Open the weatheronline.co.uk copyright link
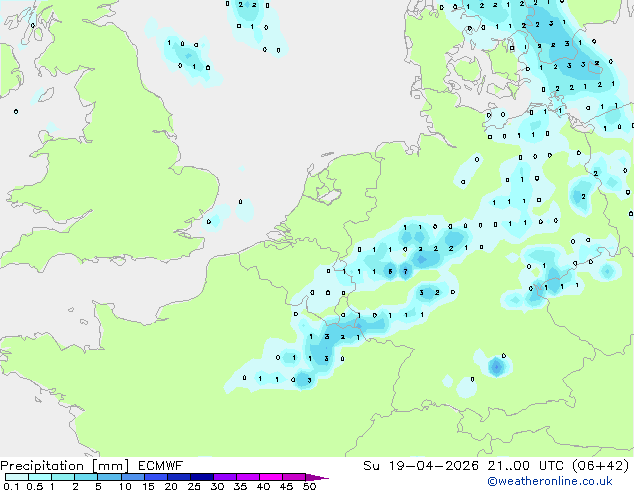 [x=550, y=481]
